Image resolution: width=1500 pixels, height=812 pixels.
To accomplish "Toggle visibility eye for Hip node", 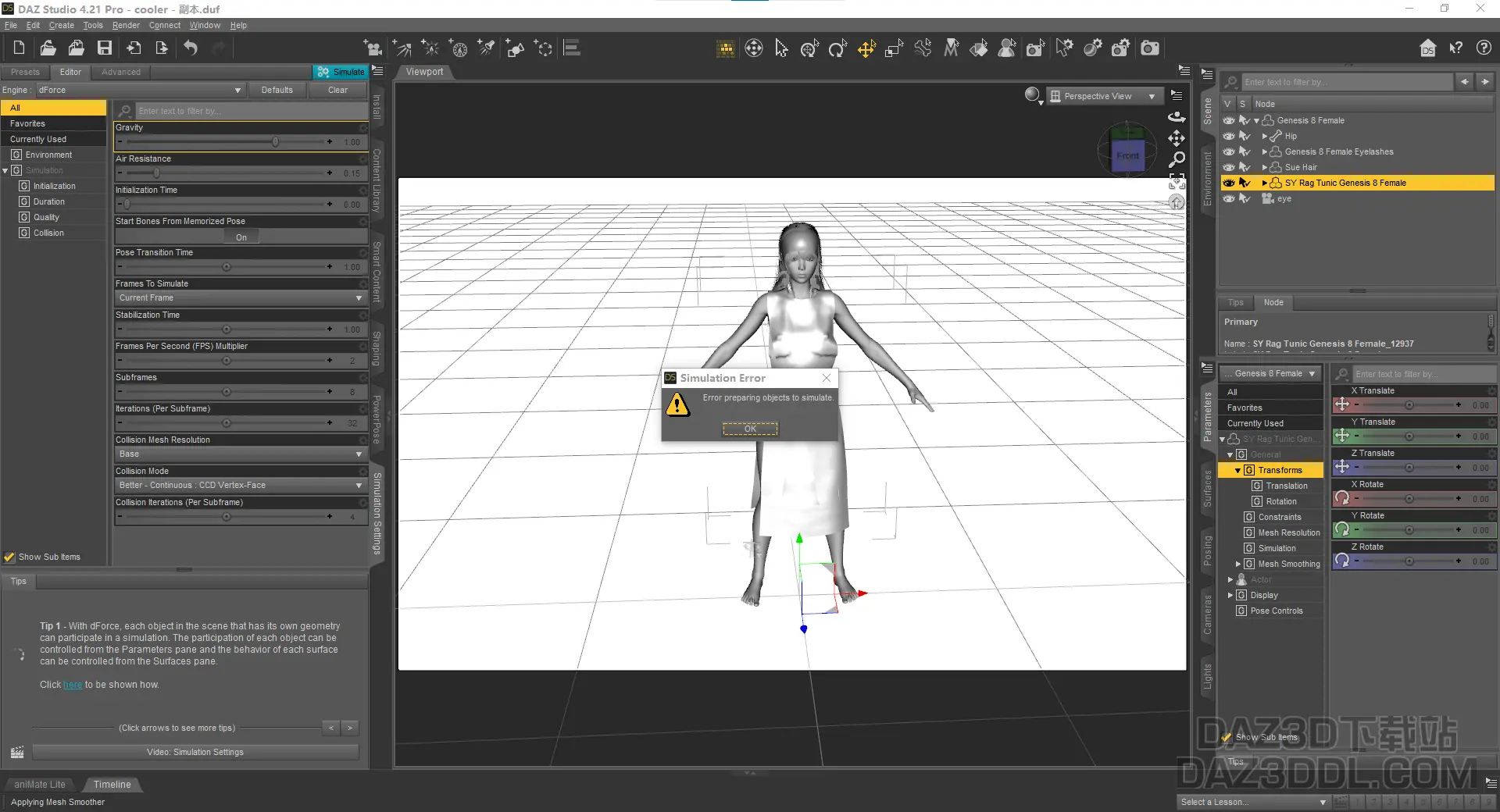I will tap(1229, 136).
